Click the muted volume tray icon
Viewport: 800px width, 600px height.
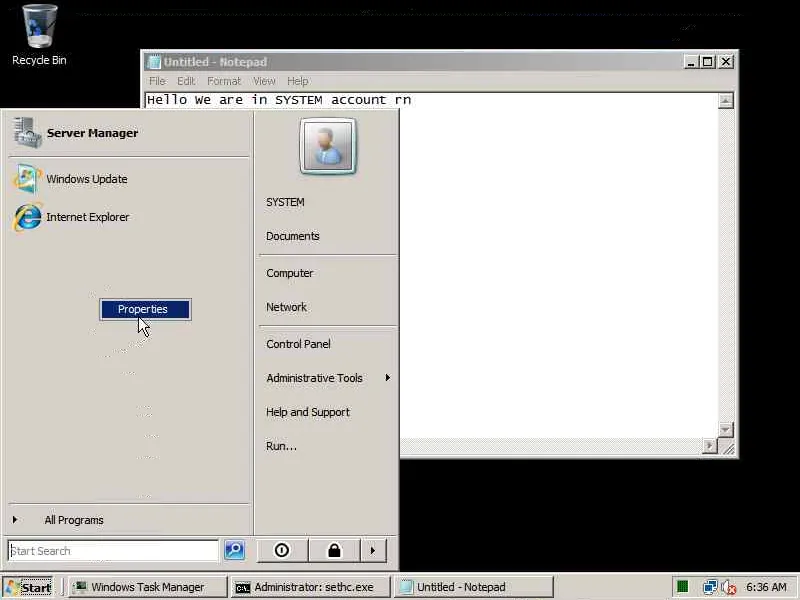[x=729, y=587]
